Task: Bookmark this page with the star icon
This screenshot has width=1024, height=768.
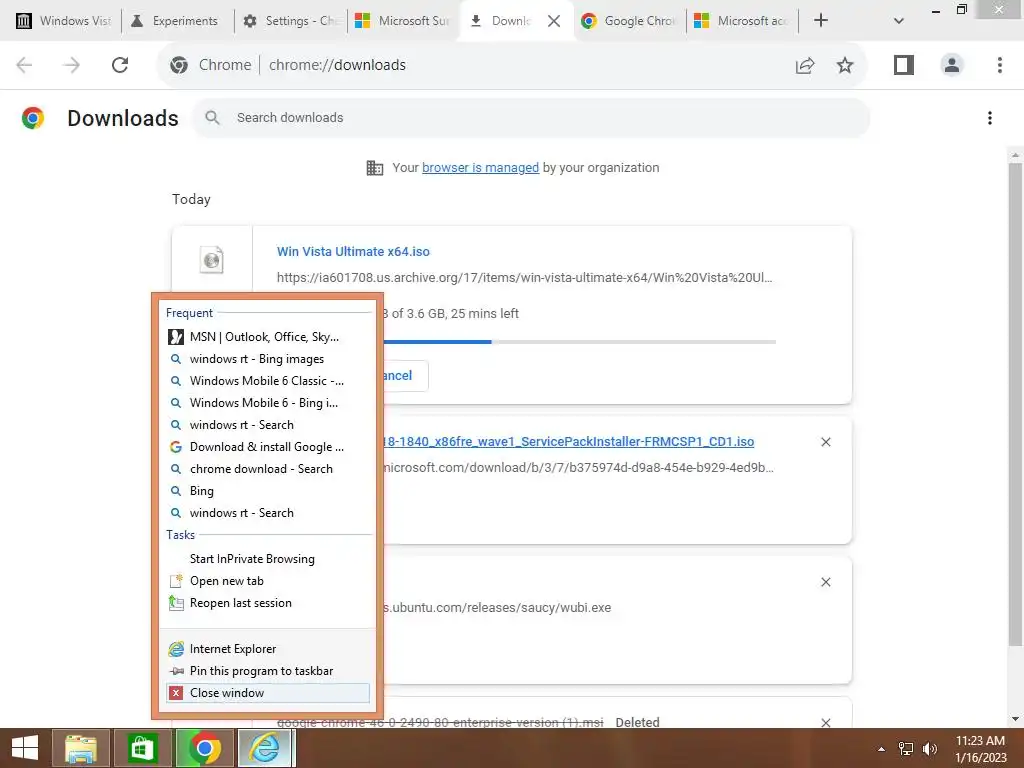Action: [845, 65]
